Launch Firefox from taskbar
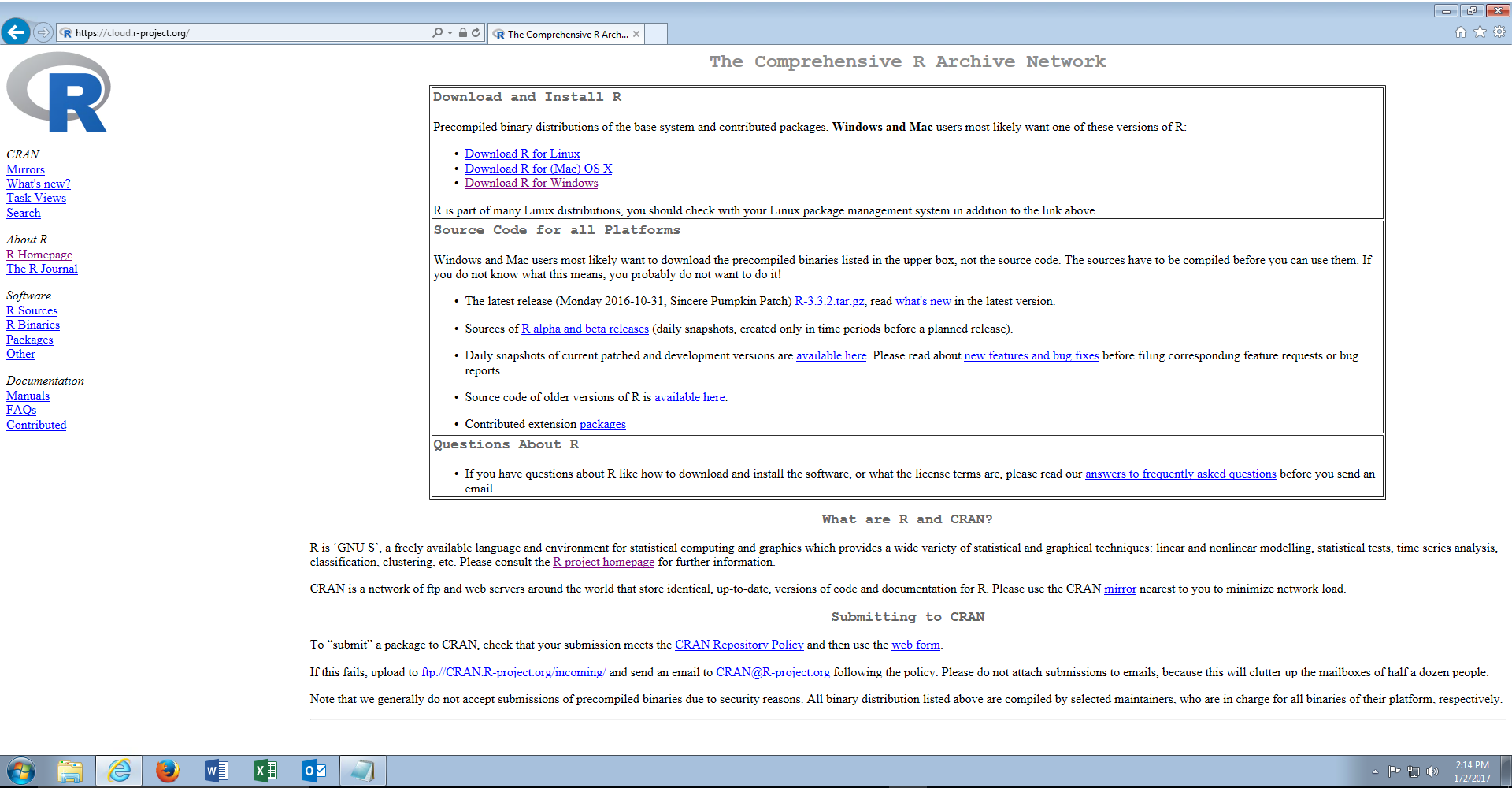 tap(167, 771)
